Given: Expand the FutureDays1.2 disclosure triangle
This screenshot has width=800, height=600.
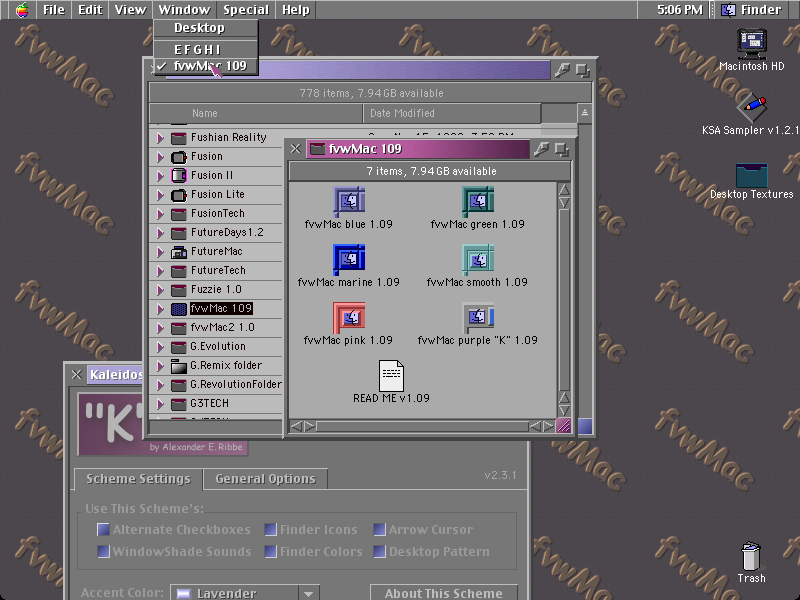Looking at the screenshot, I should pos(160,233).
